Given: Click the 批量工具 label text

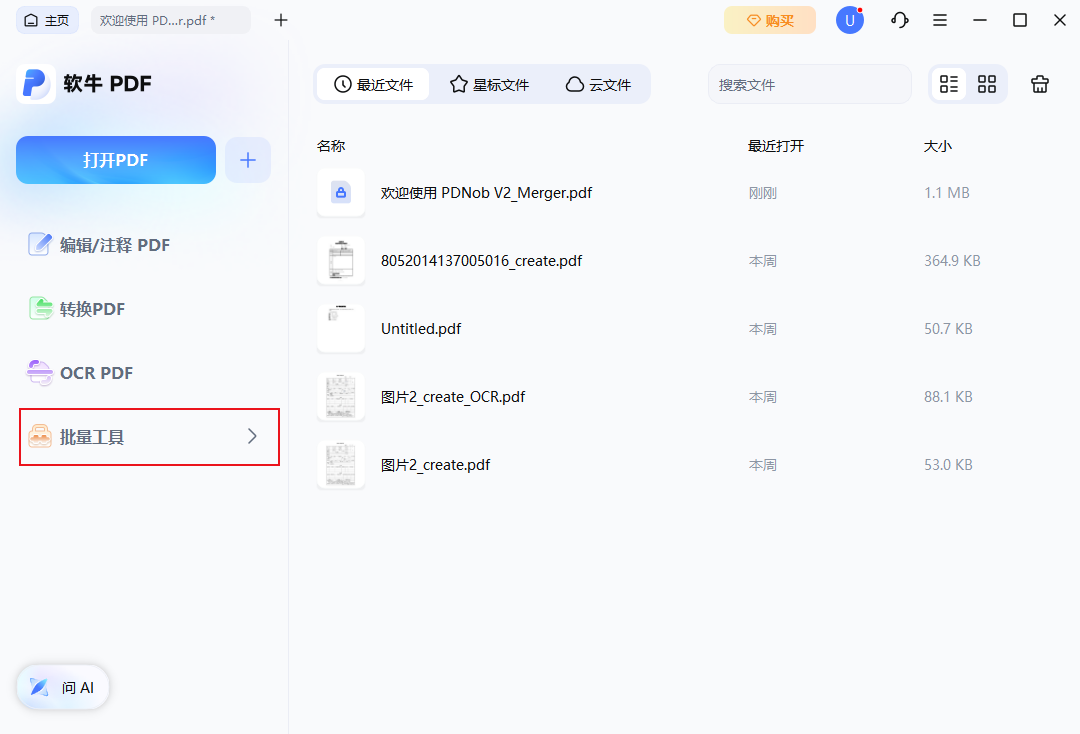Looking at the screenshot, I should tap(92, 437).
